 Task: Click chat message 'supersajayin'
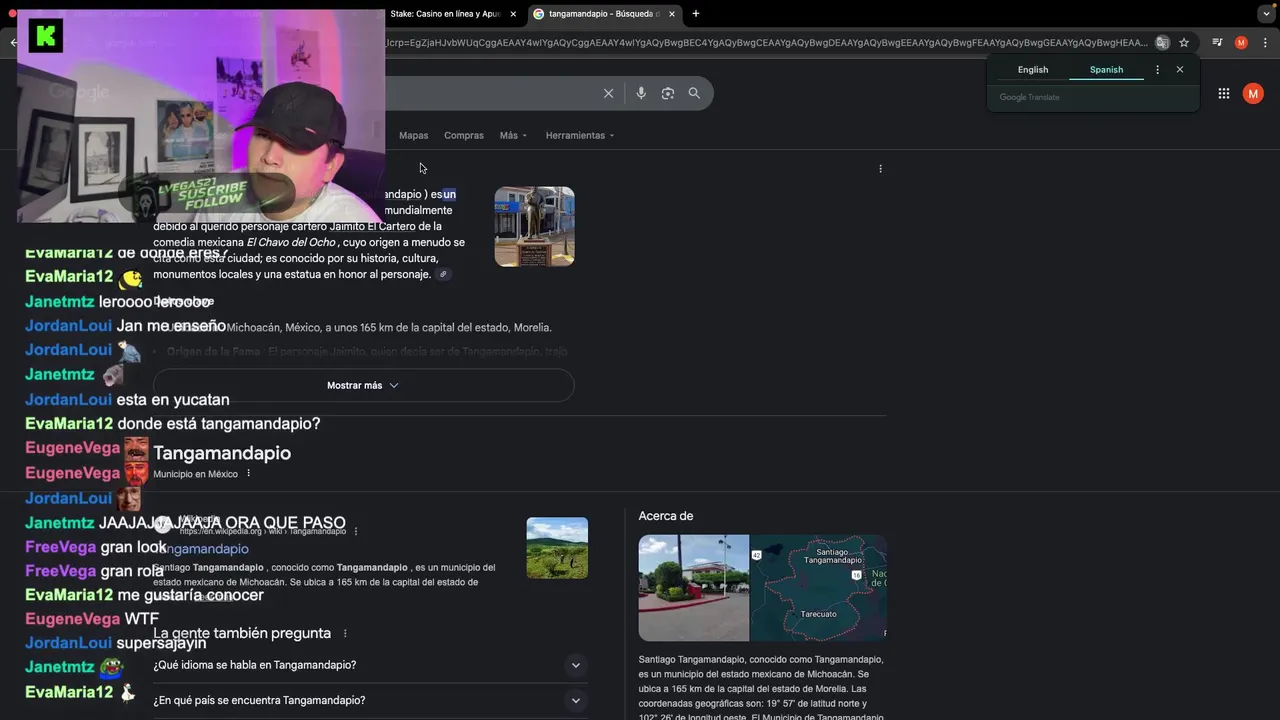click(161, 643)
